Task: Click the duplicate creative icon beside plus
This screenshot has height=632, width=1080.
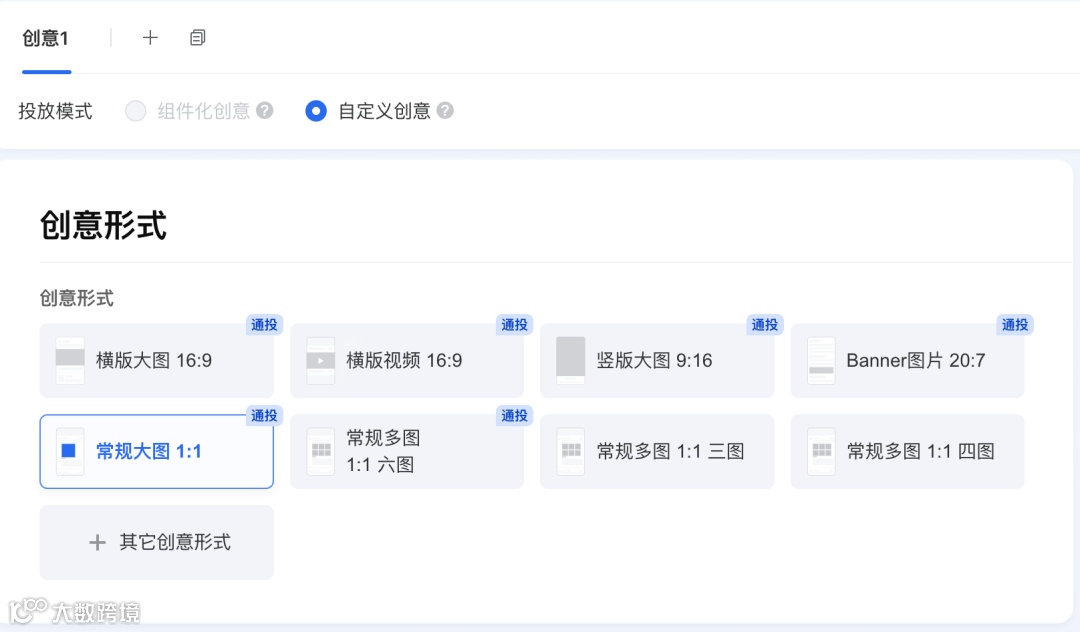Action: [x=197, y=37]
